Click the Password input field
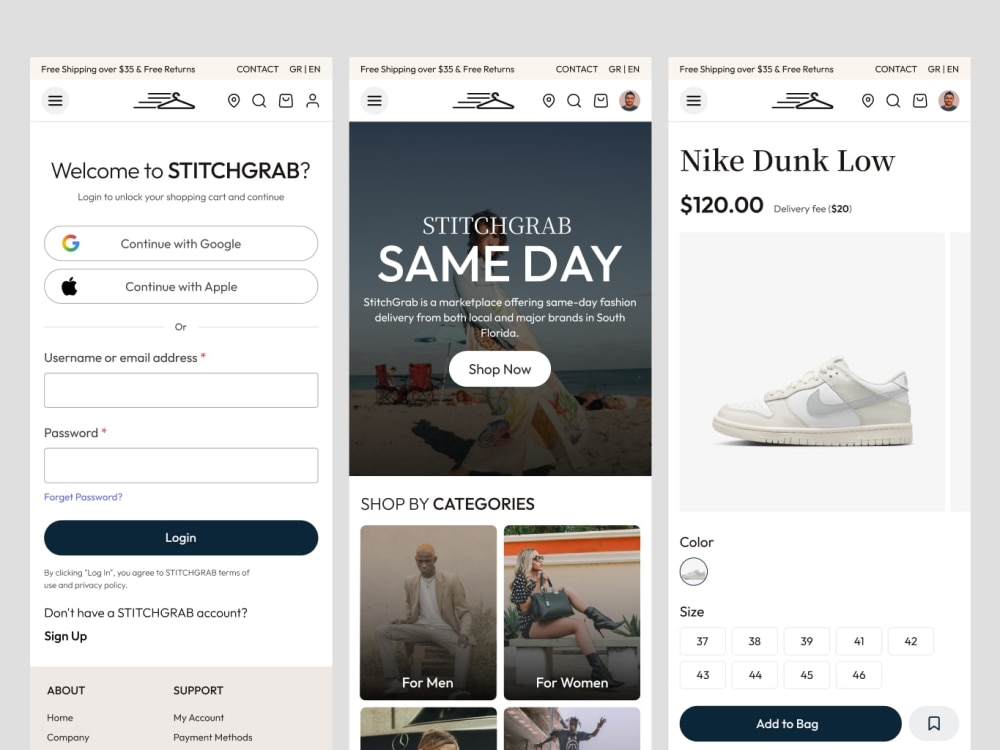Screen dimensions: 1000x750 click(x=181, y=465)
